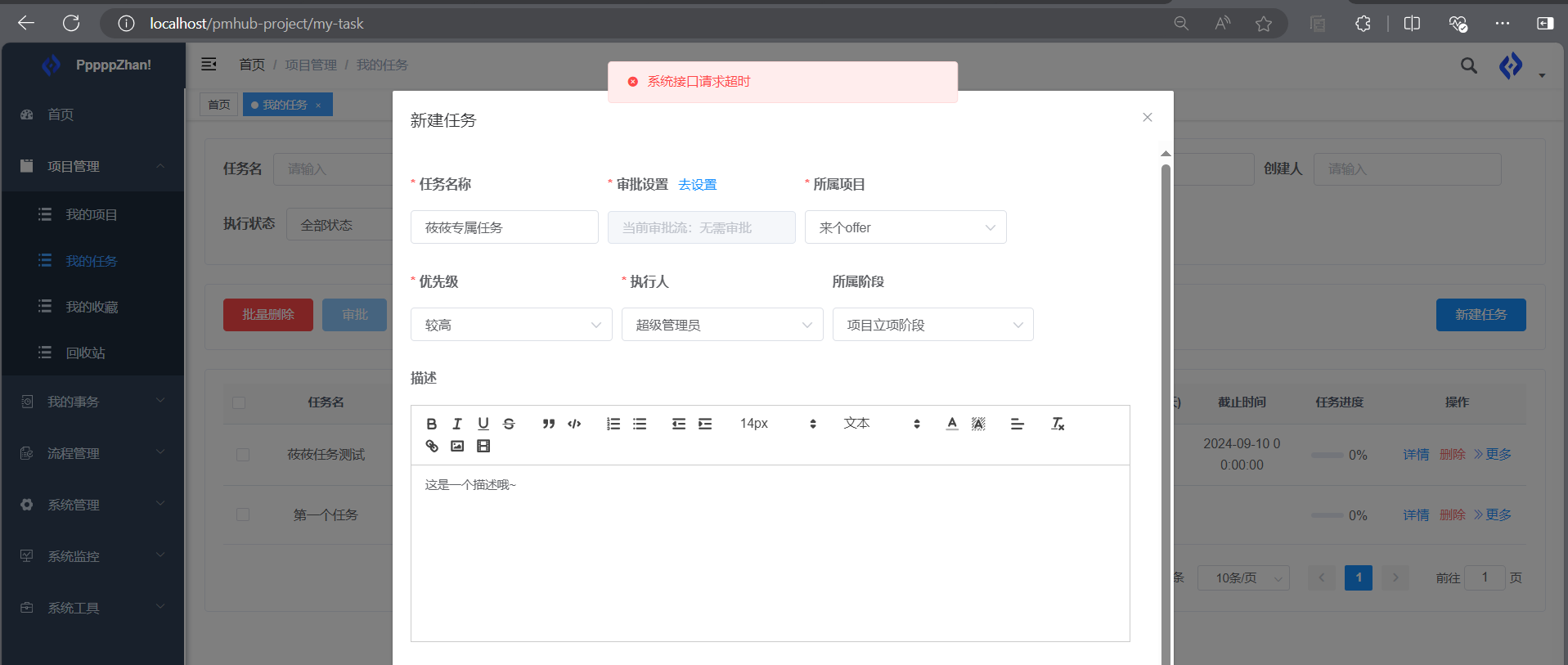Click 删除 in the second task row

(x=1453, y=515)
